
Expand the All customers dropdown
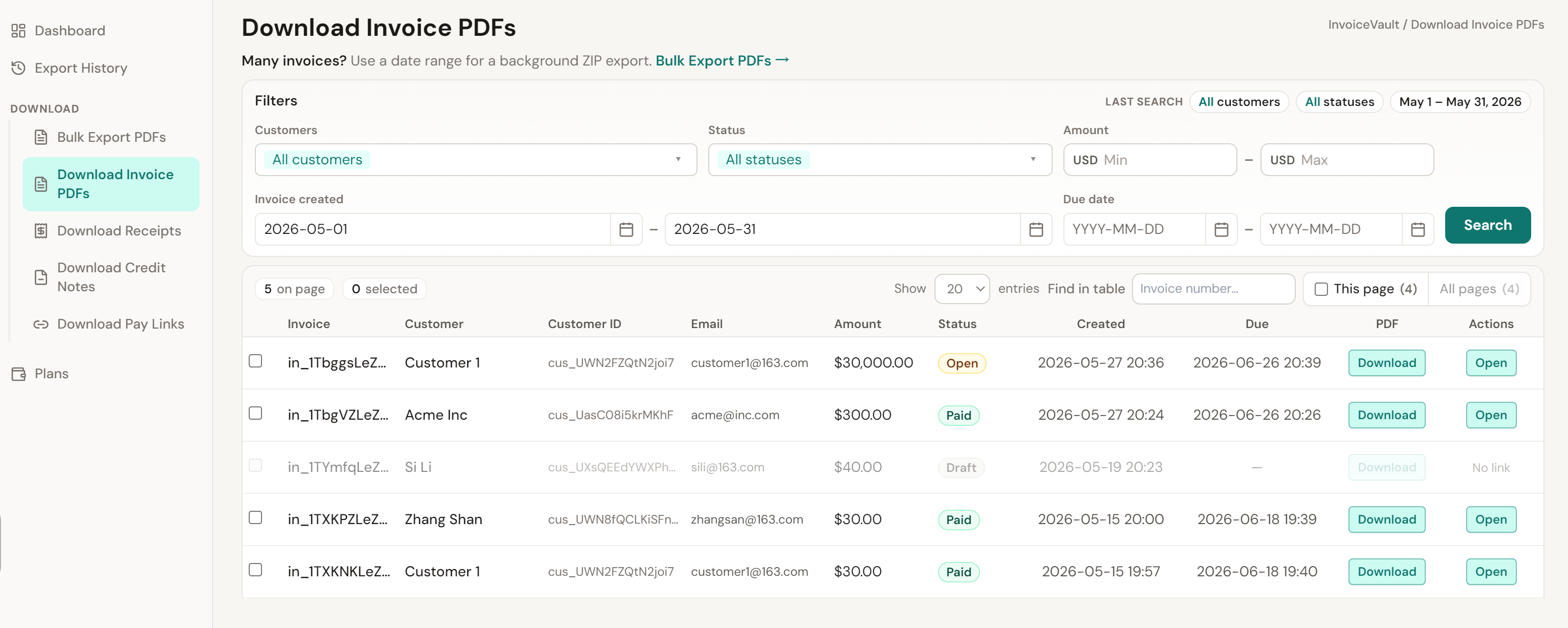(475, 160)
